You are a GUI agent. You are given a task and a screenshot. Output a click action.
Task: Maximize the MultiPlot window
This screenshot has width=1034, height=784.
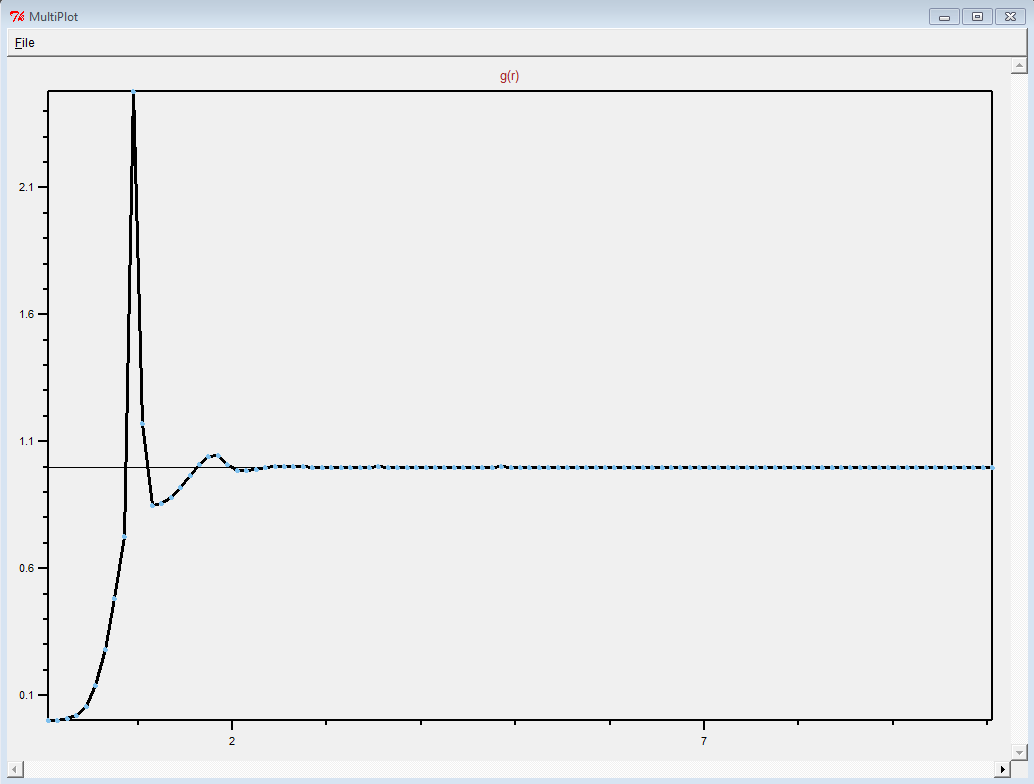(977, 16)
